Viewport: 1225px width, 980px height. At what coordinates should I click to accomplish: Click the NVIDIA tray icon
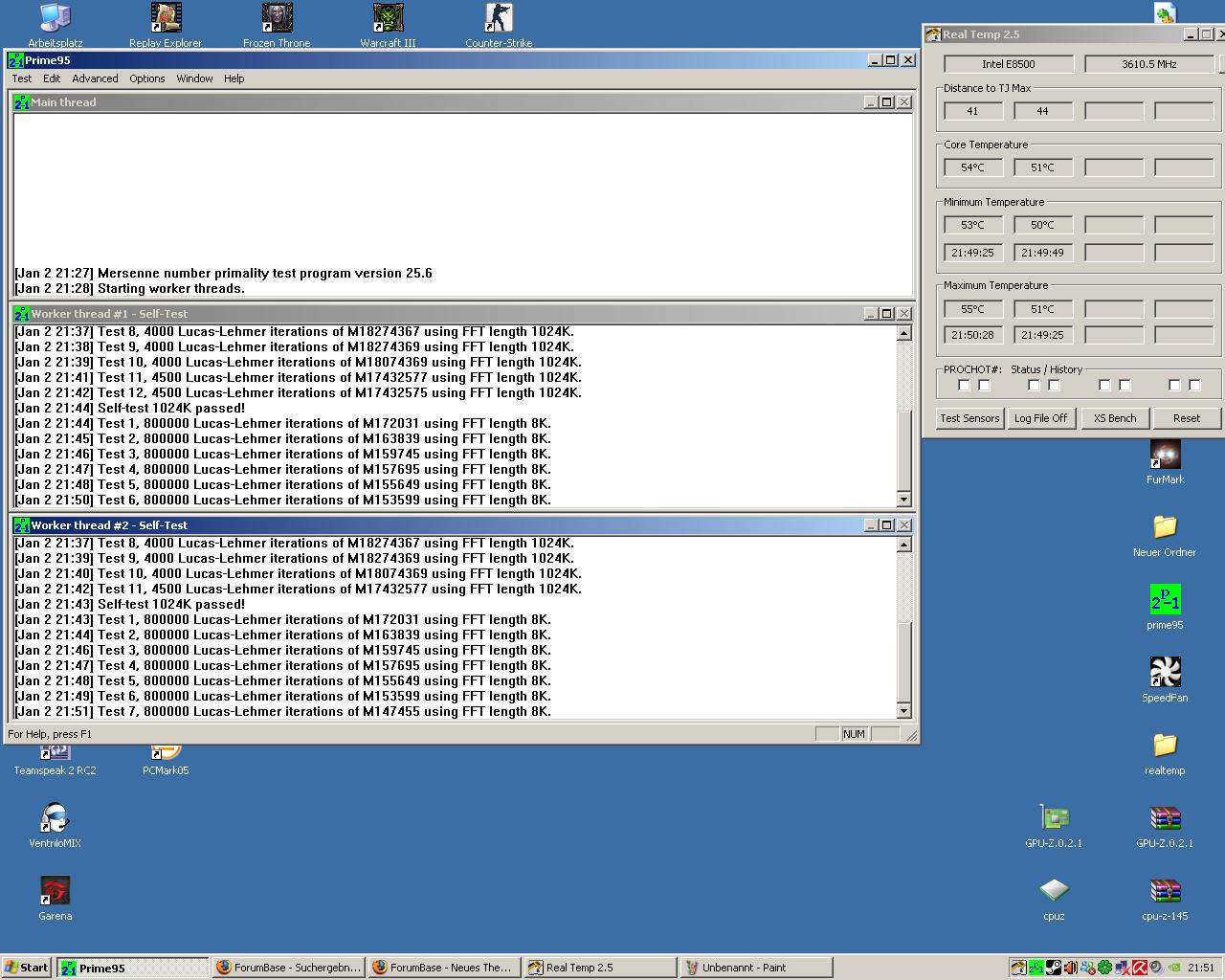coord(1174,968)
